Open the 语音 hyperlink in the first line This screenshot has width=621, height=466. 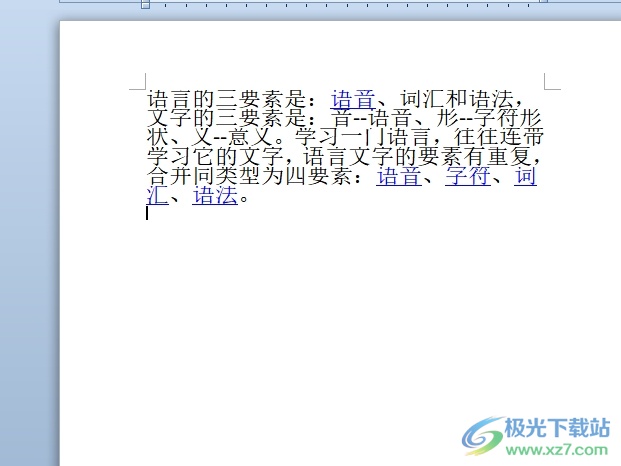tap(353, 99)
